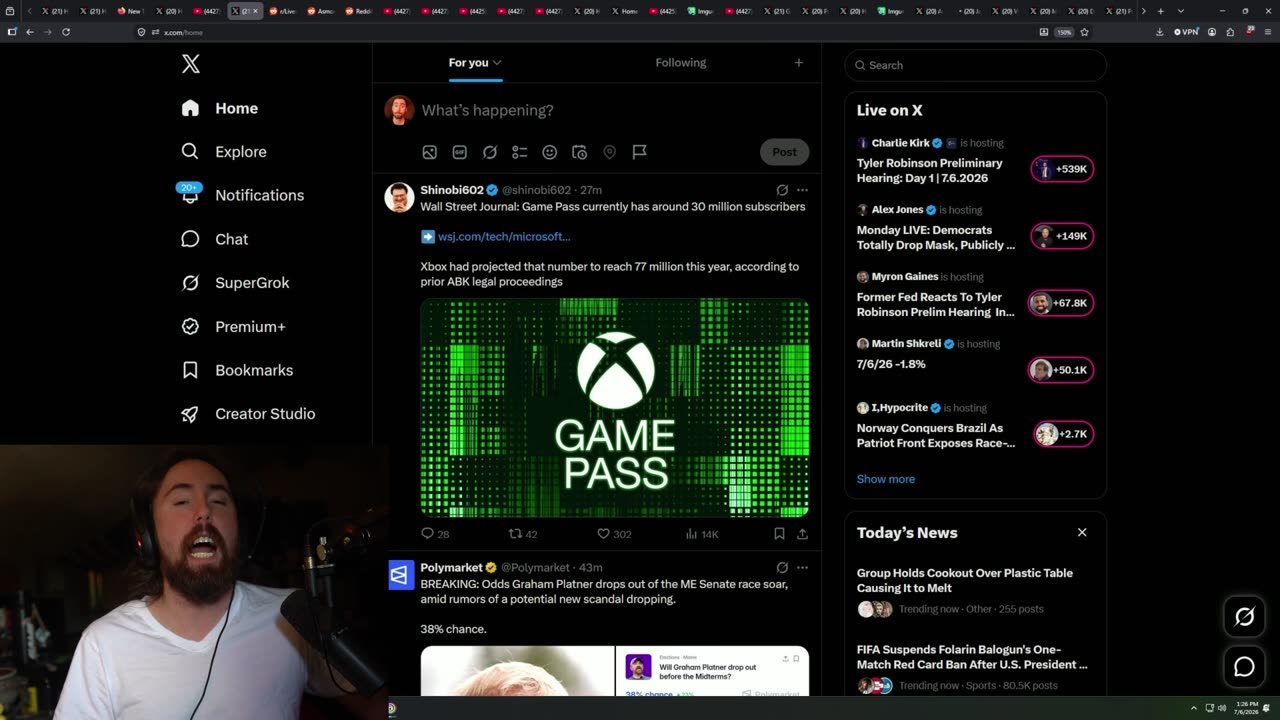
Task: Open FIFA Suspends Folarin Balogun story
Action: (972, 657)
